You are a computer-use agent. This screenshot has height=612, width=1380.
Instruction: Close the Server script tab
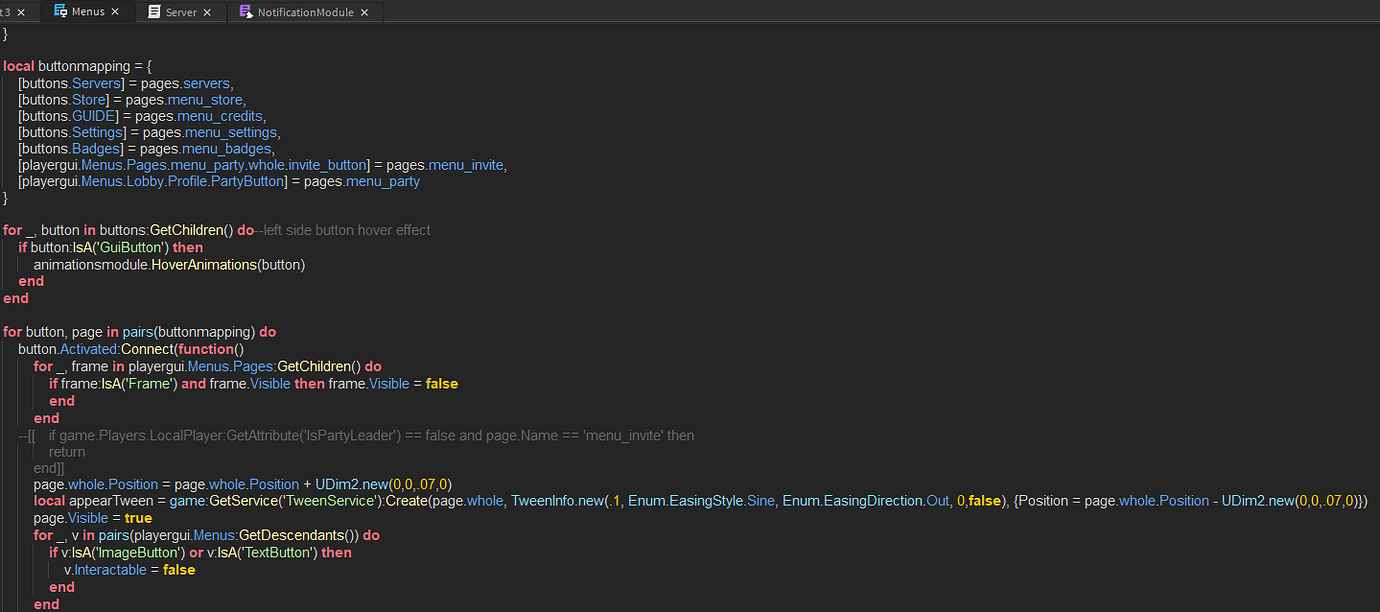207,12
